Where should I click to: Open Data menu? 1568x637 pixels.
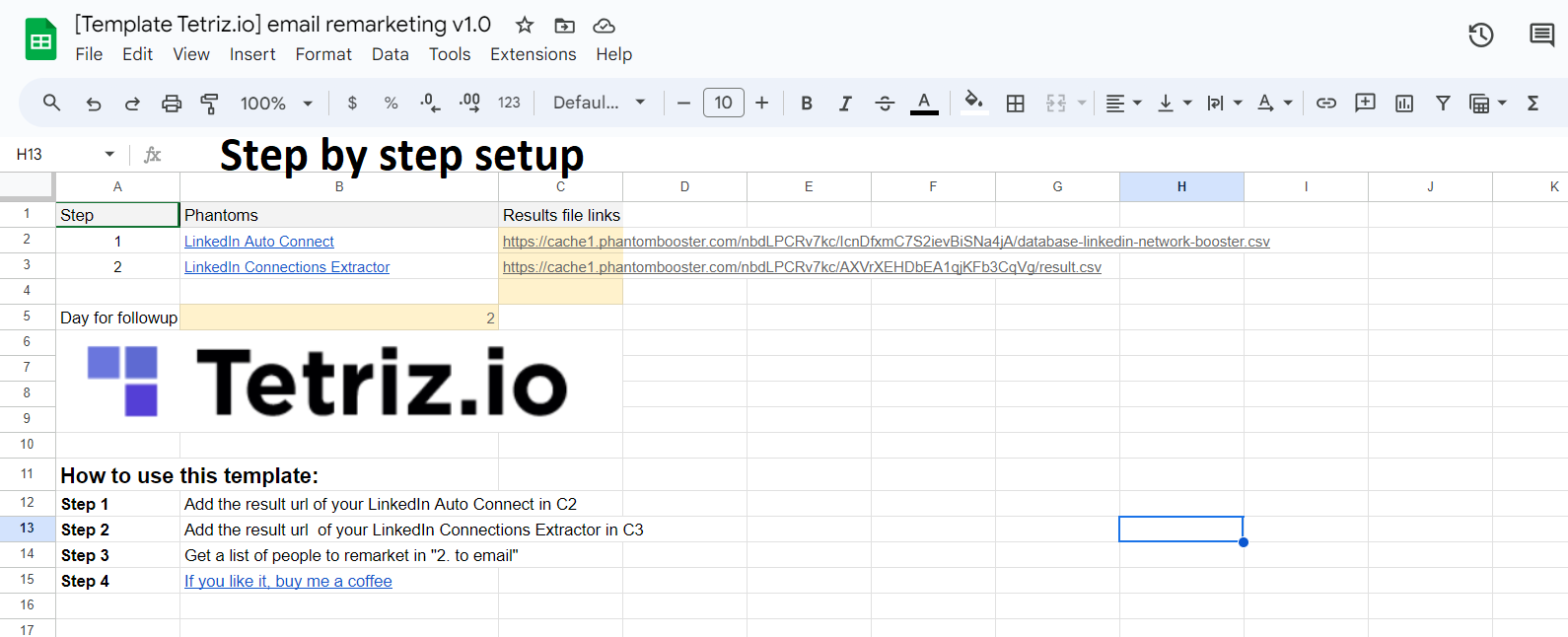click(x=391, y=54)
